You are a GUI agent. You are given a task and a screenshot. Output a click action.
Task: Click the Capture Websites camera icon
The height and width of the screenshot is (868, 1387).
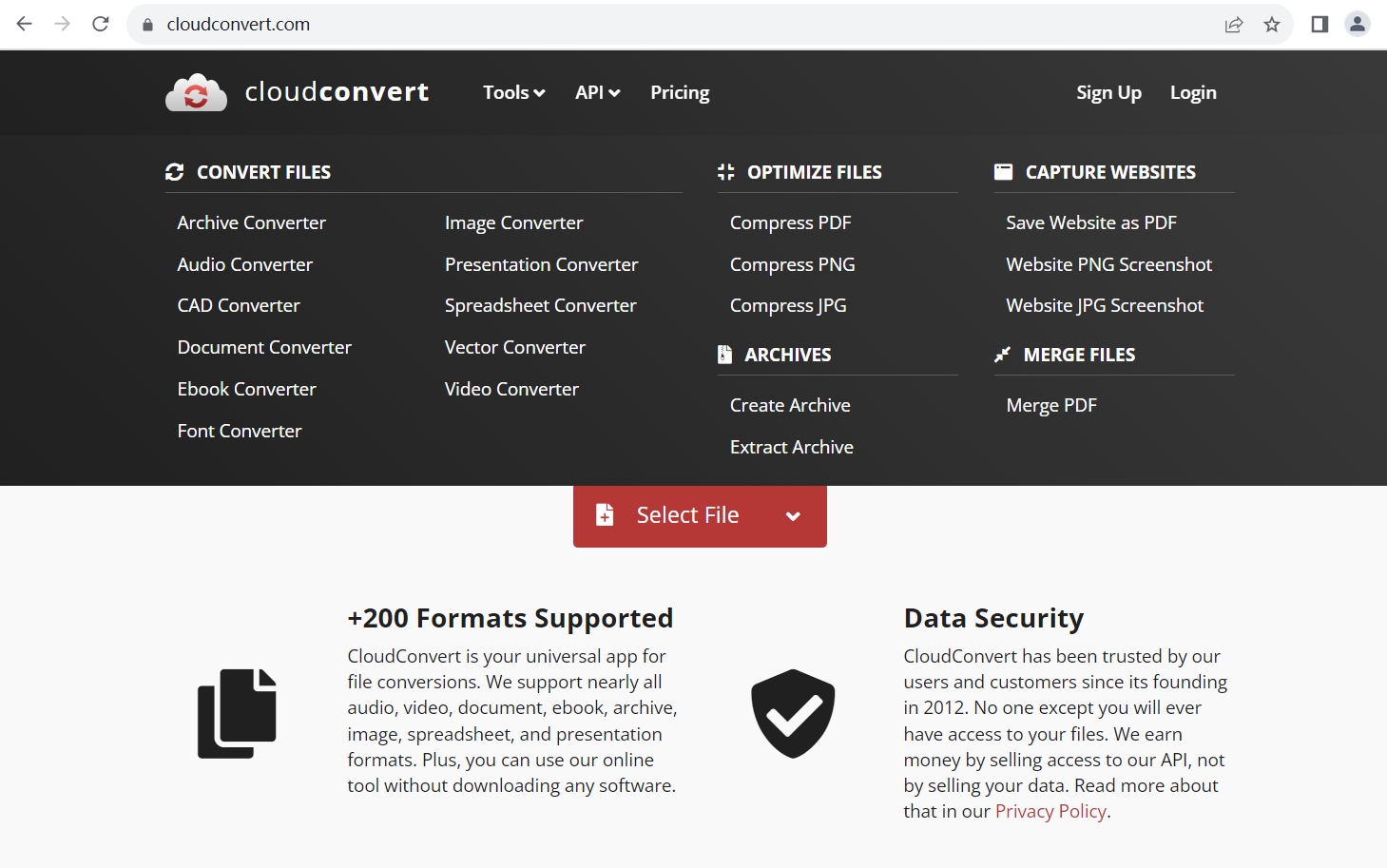pyautogui.click(x=1003, y=171)
